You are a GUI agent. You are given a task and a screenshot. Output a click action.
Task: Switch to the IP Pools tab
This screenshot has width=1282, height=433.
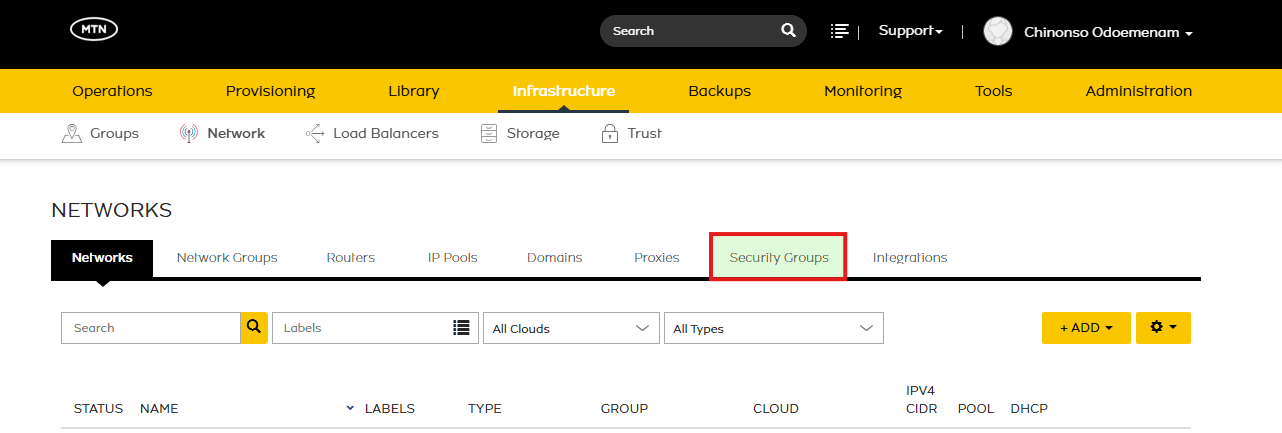453,258
